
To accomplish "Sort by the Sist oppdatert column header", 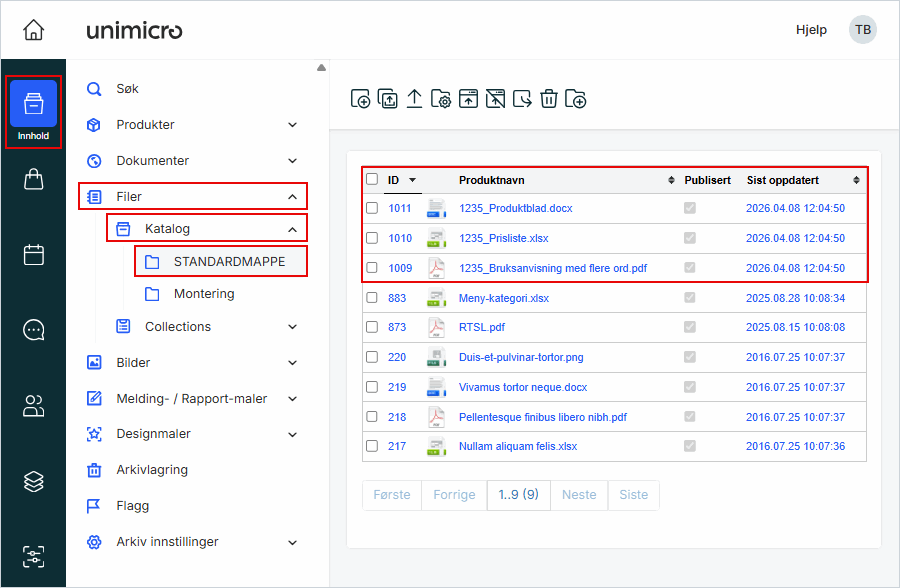I will pyautogui.click(x=783, y=180).
